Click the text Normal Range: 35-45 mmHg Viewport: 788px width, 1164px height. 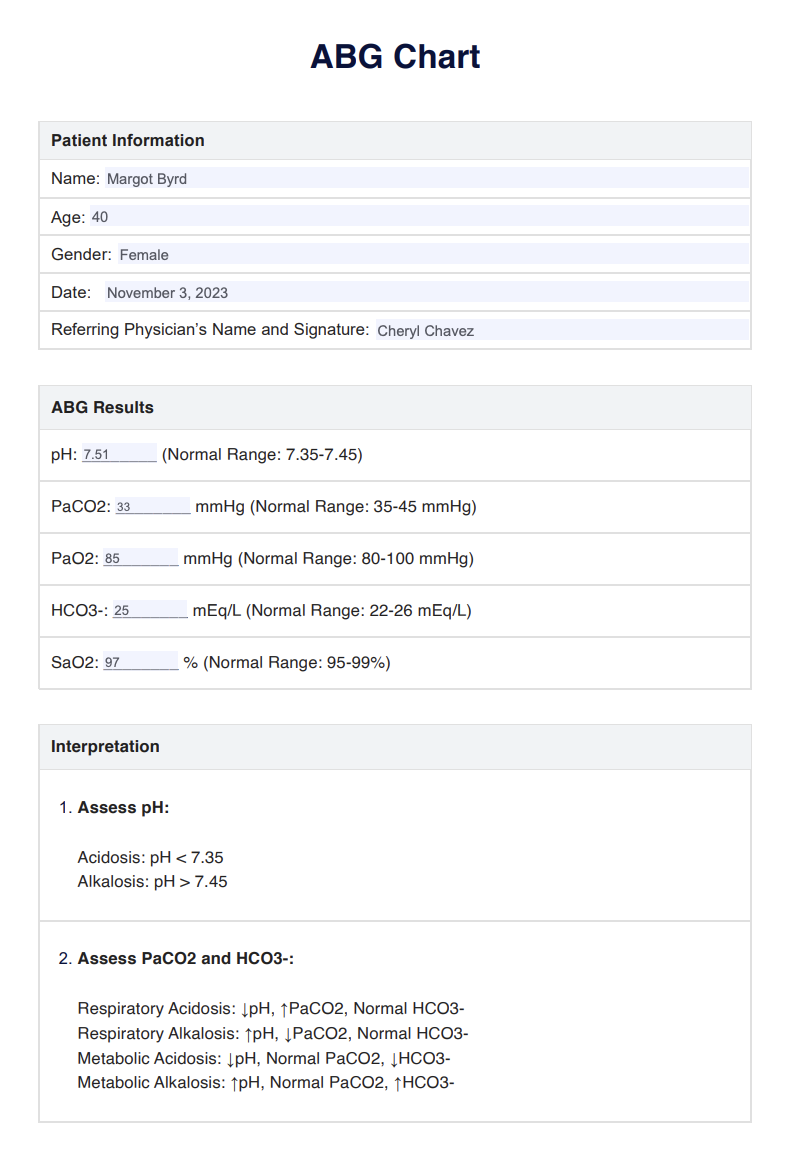click(363, 506)
